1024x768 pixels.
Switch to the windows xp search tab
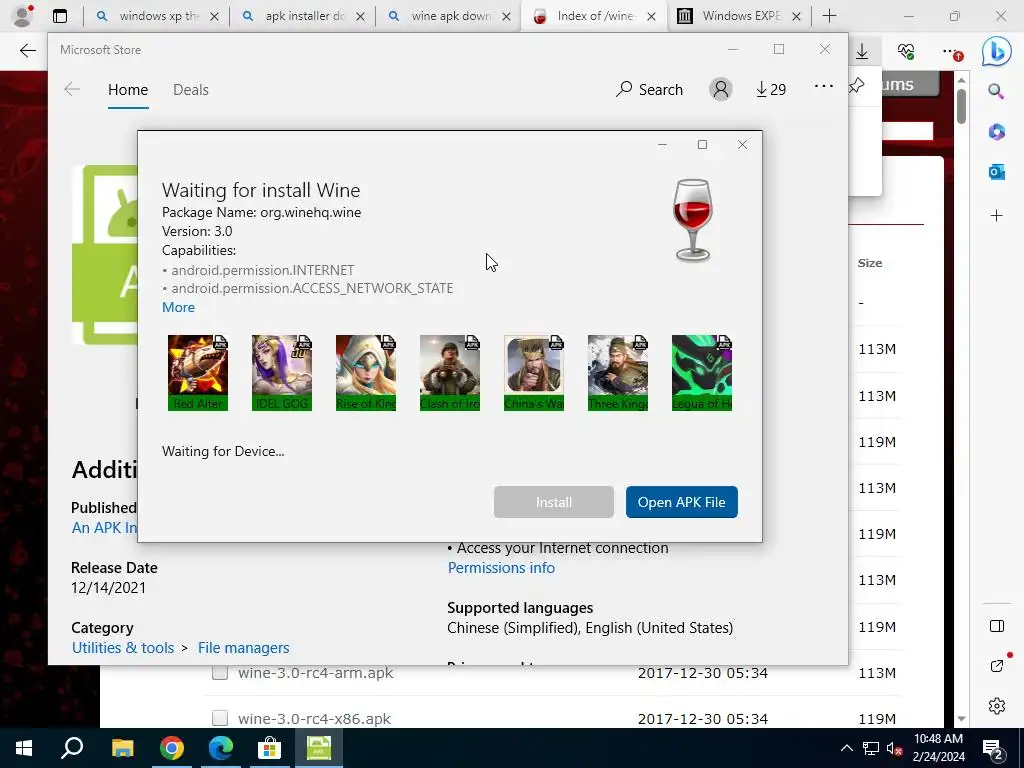pyautogui.click(x=157, y=16)
